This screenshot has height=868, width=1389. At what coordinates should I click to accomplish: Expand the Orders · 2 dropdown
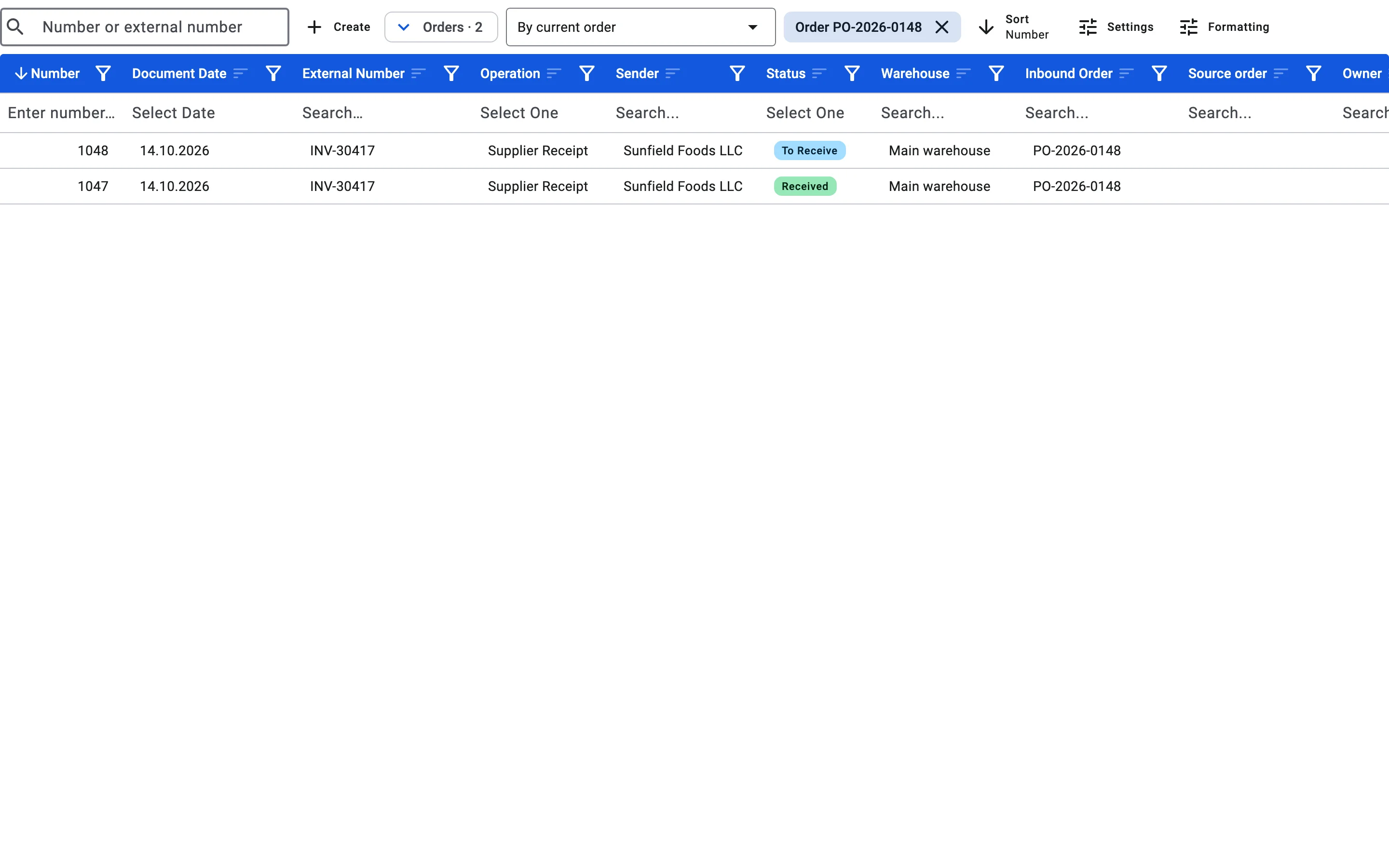441,27
